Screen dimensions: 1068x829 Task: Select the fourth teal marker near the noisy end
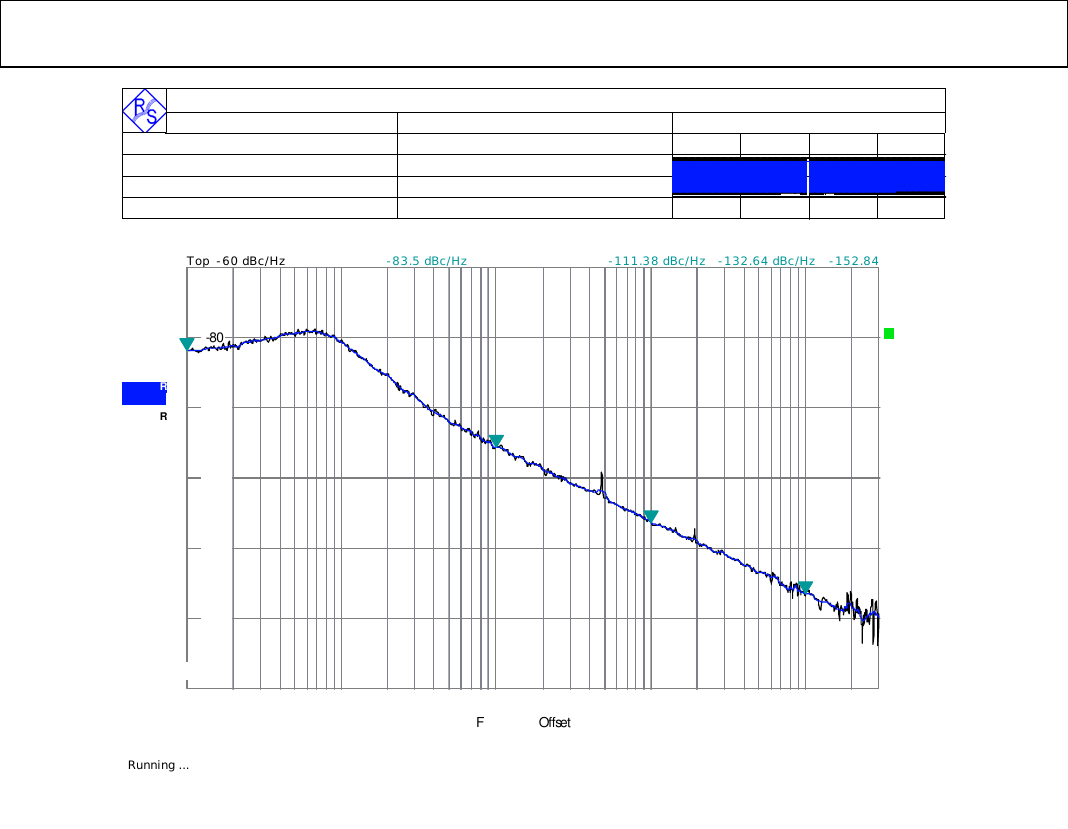point(805,587)
